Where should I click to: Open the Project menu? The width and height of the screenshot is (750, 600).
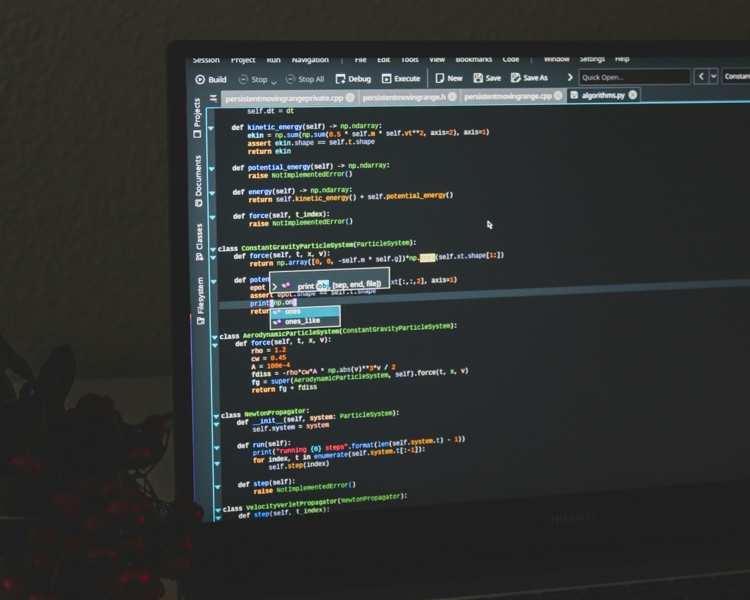coord(243,60)
